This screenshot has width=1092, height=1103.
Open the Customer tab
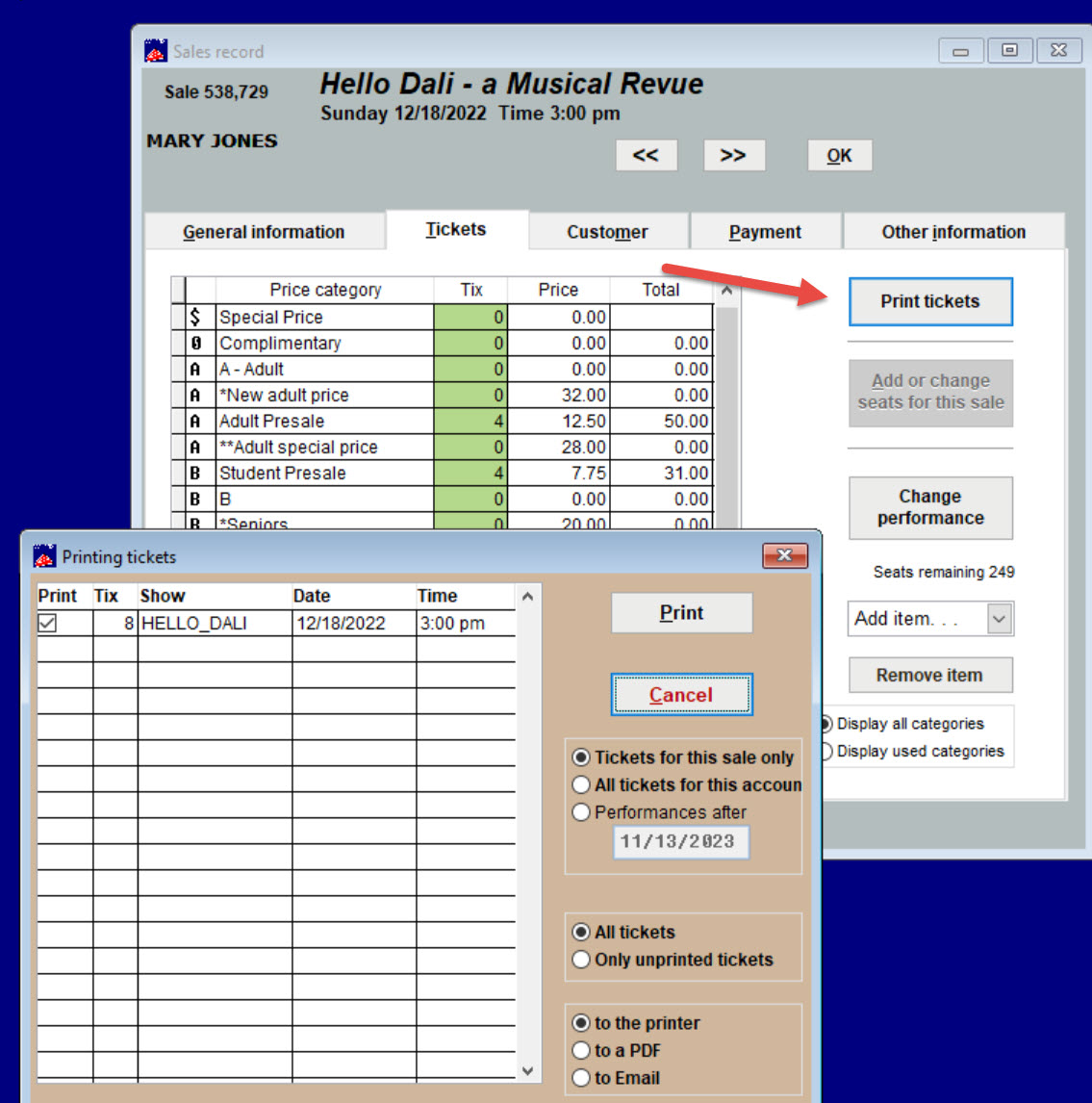(607, 232)
